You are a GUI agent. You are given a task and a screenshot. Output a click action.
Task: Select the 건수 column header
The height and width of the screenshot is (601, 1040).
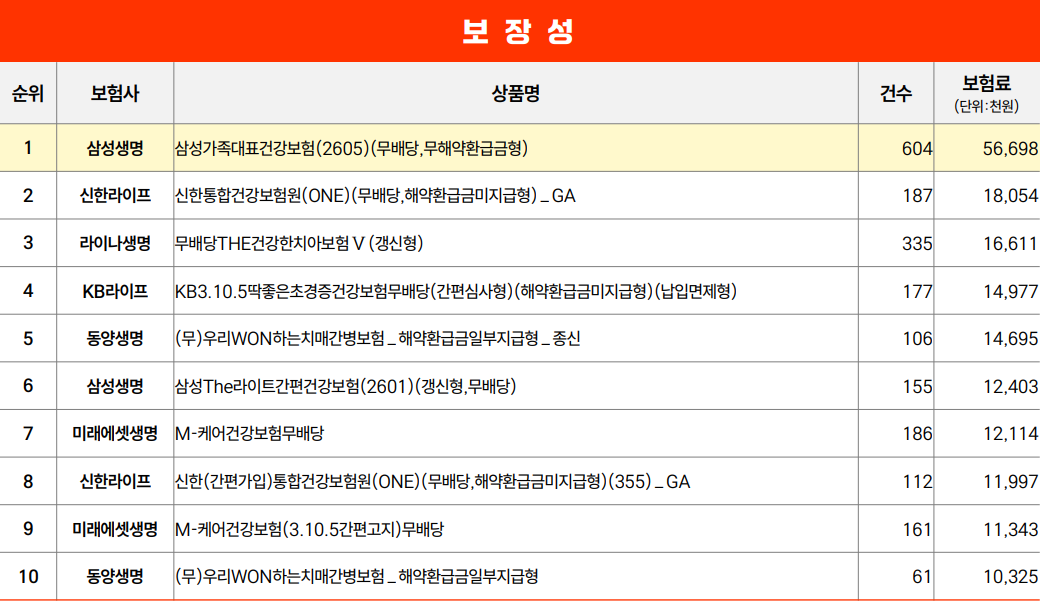896,93
